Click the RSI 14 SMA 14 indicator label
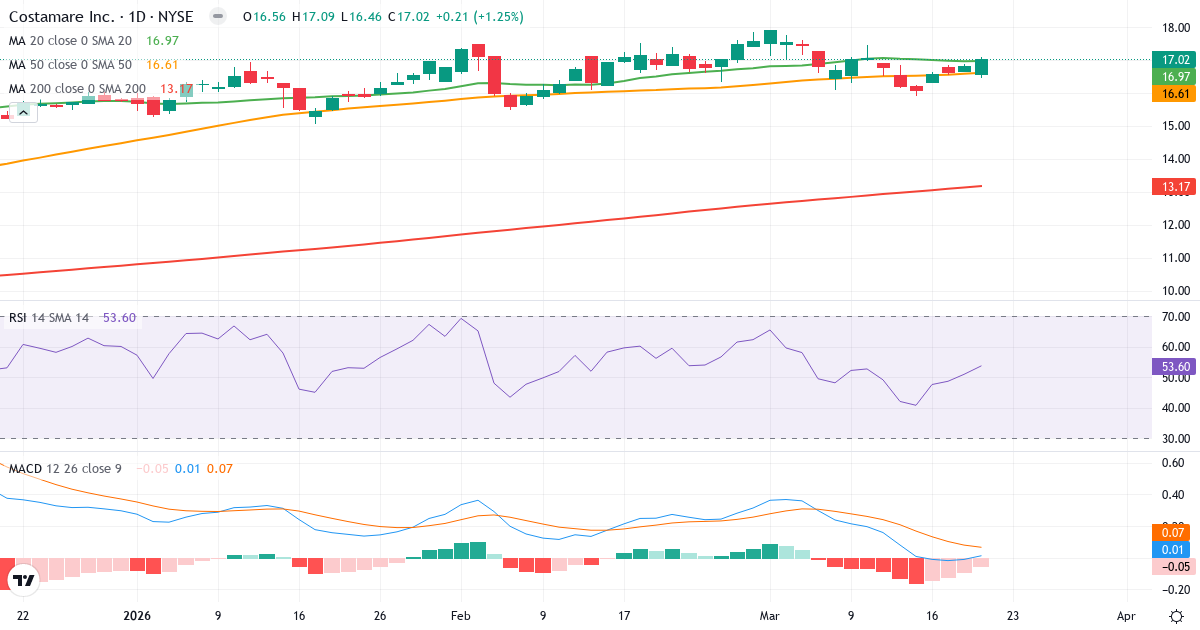The height and width of the screenshot is (630, 1200). [50, 317]
